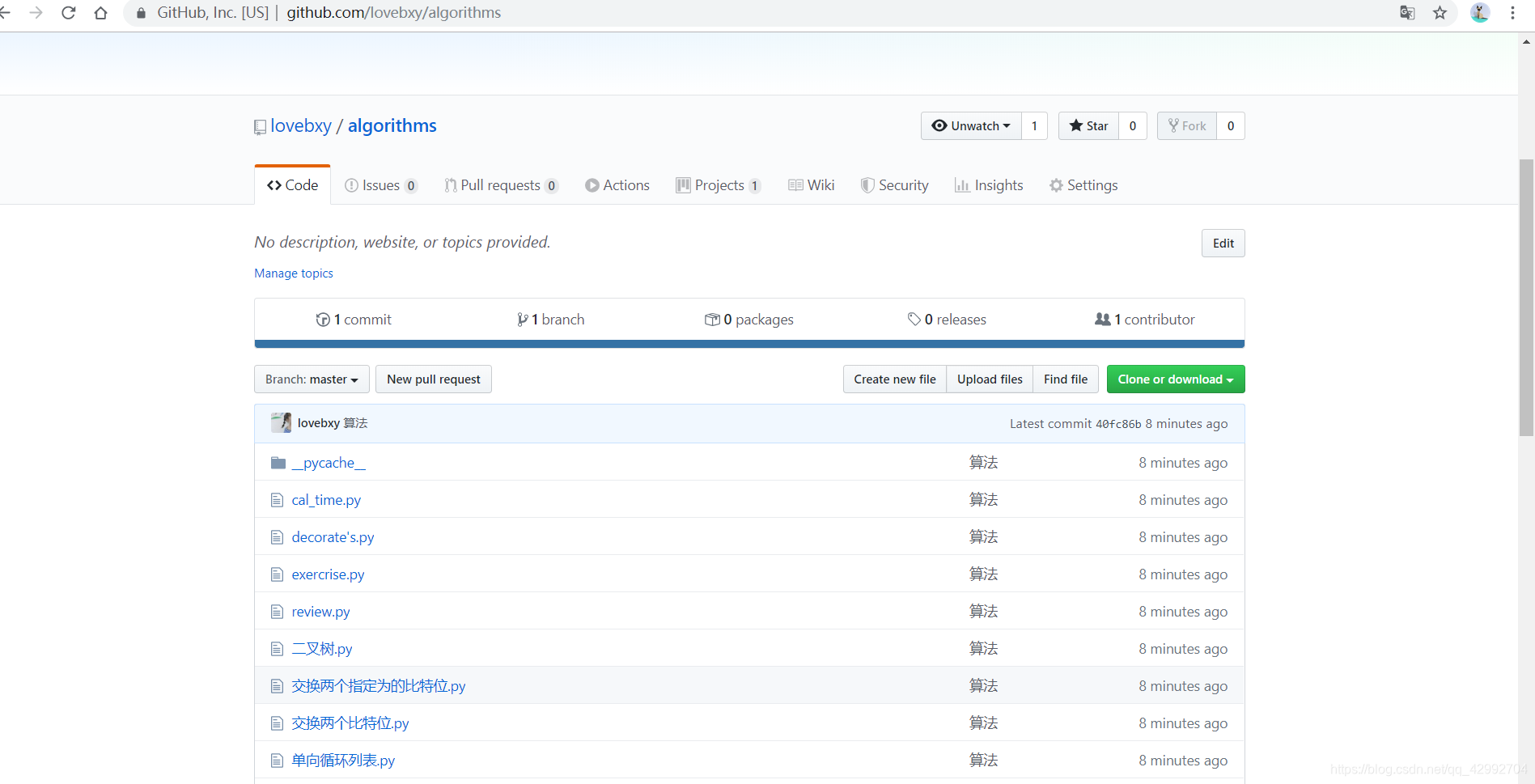The width and height of the screenshot is (1535, 784).
Task: Open the 0 releases link
Action: click(947, 320)
